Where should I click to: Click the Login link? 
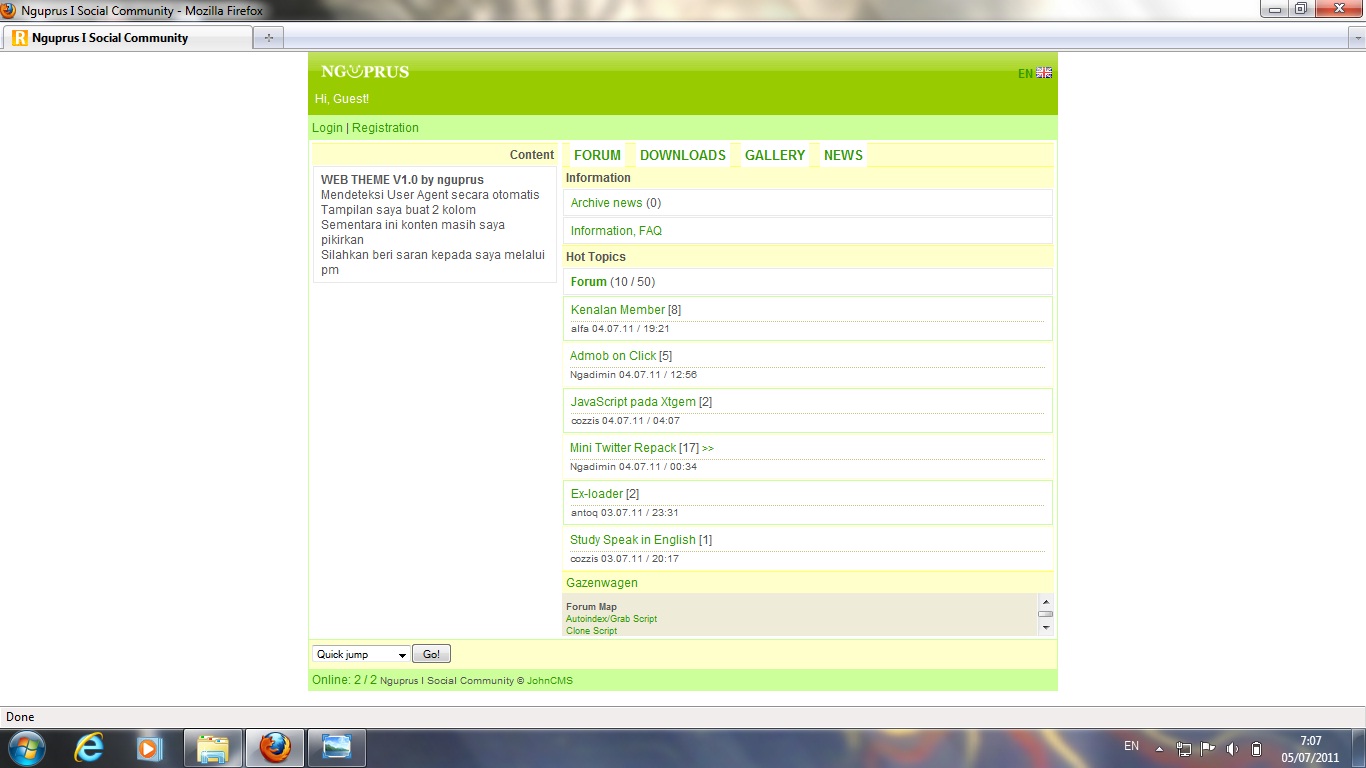pos(327,128)
